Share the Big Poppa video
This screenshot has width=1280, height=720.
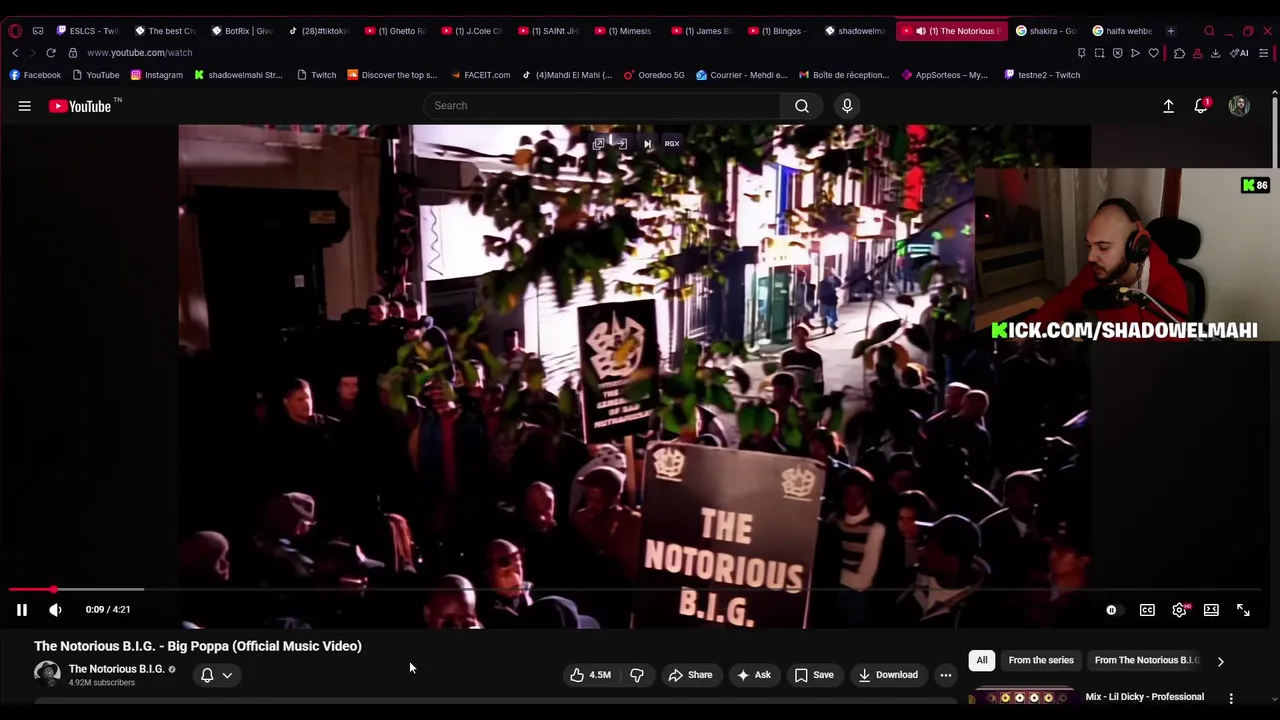tap(690, 675)
